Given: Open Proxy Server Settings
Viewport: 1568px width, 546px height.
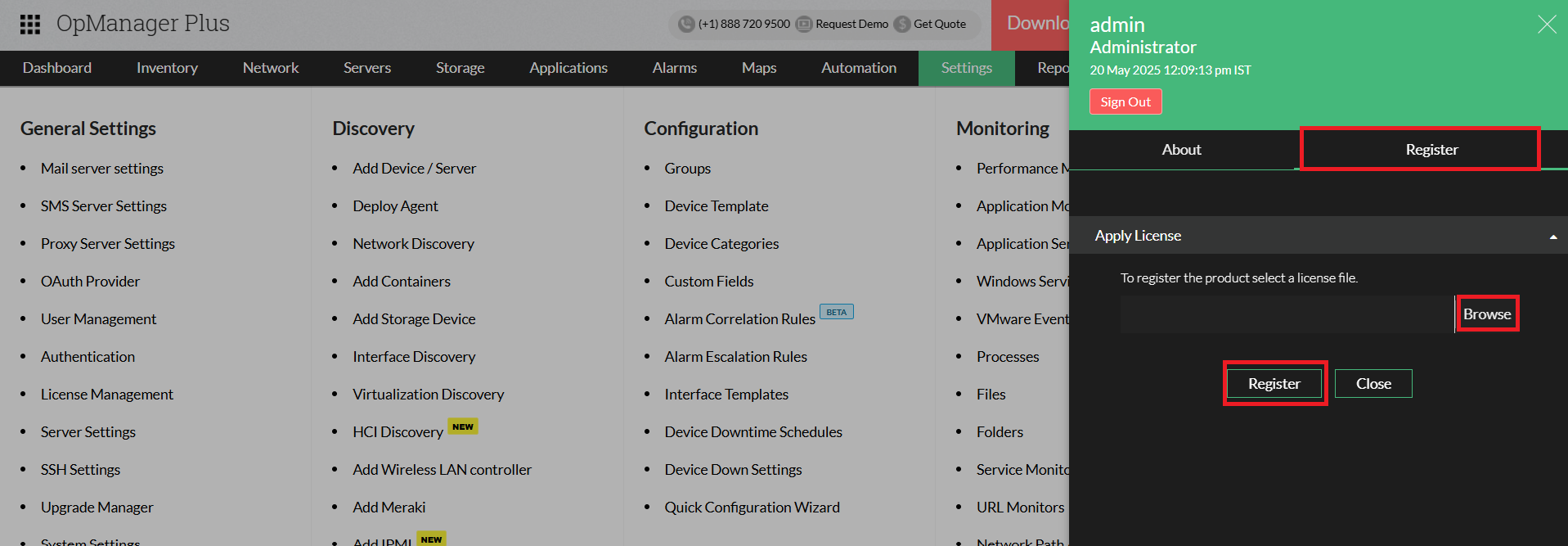Looking at the screenshot, I should [108, 244].
